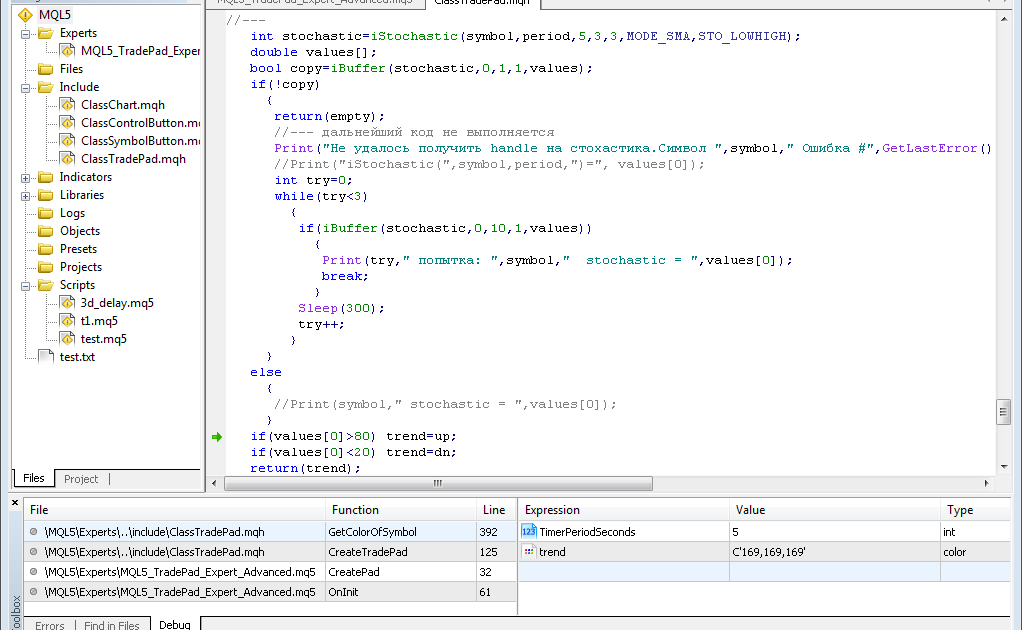Collapse the Include folder

pyautogui.click(x=25, y=87)
